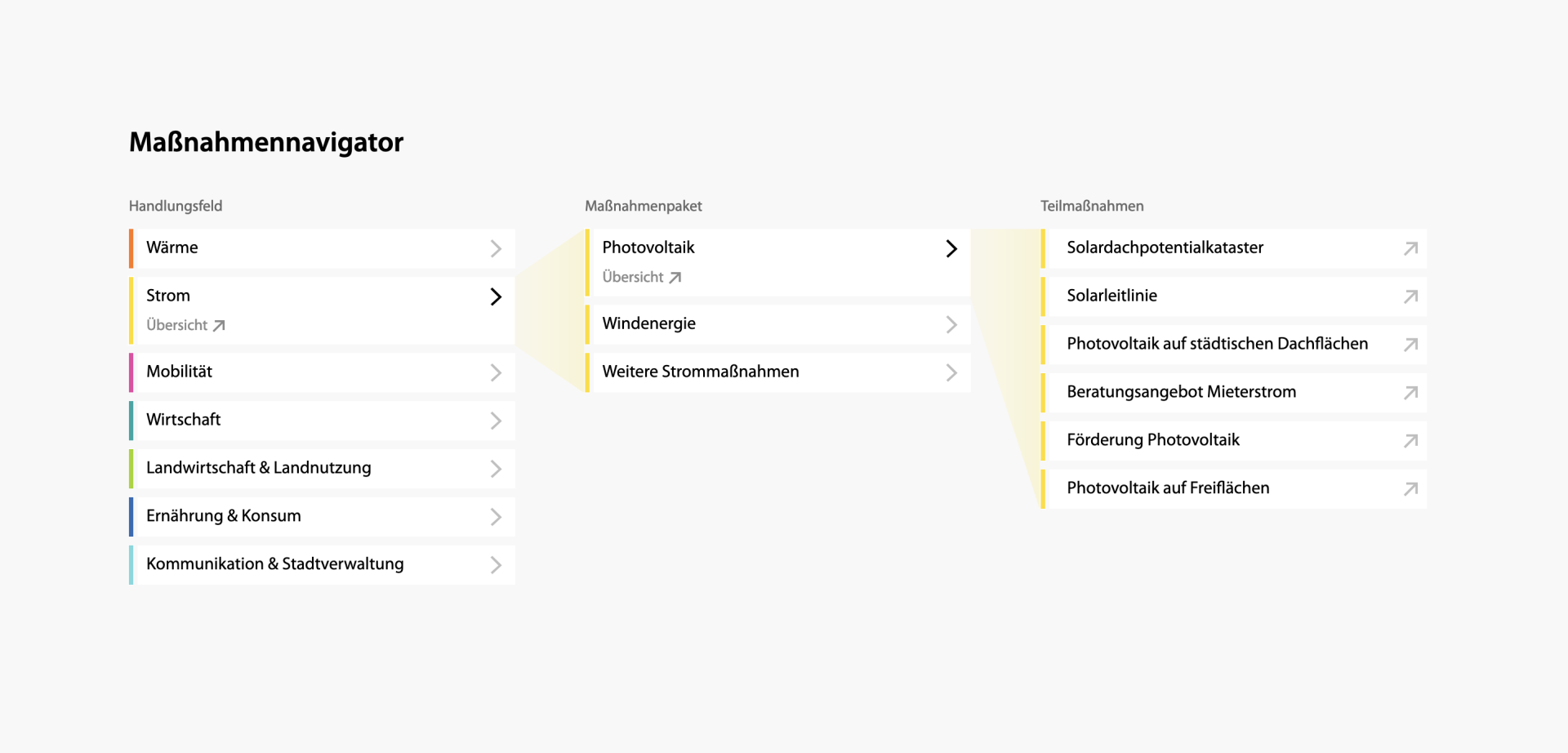The image size is (1568, 753).
Task: Select the Wirtschaft action field
Action: point(184,420)
